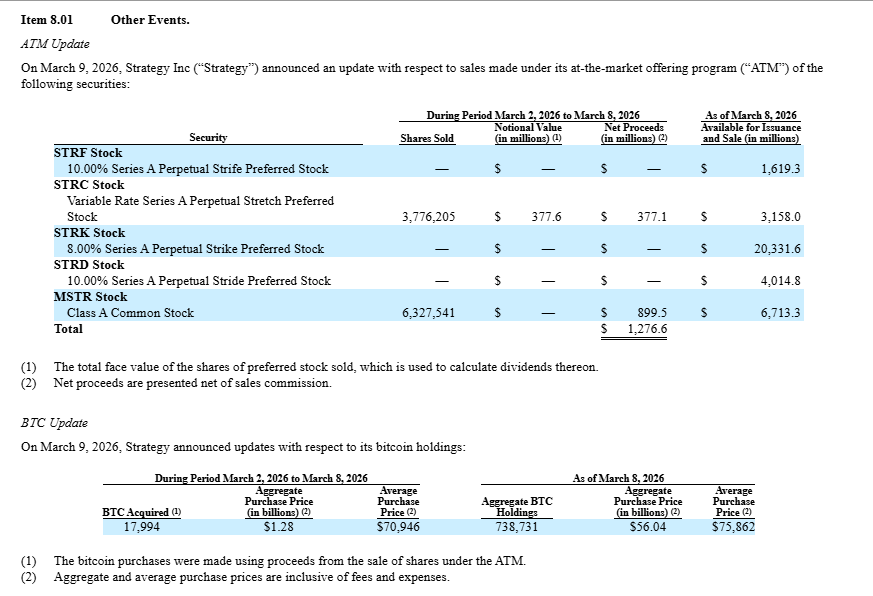Select the "STRF Stock" row label
This screenshot has height=596, width=873.
[88, 153]
